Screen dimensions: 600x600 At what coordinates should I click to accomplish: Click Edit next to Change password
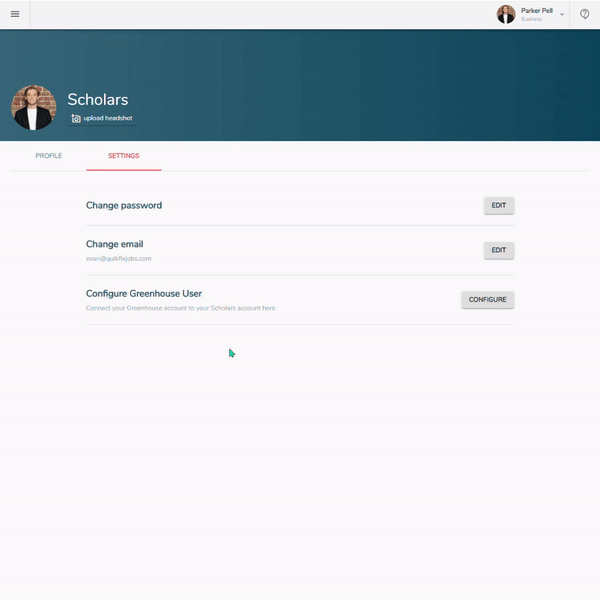tap(499, 205)
